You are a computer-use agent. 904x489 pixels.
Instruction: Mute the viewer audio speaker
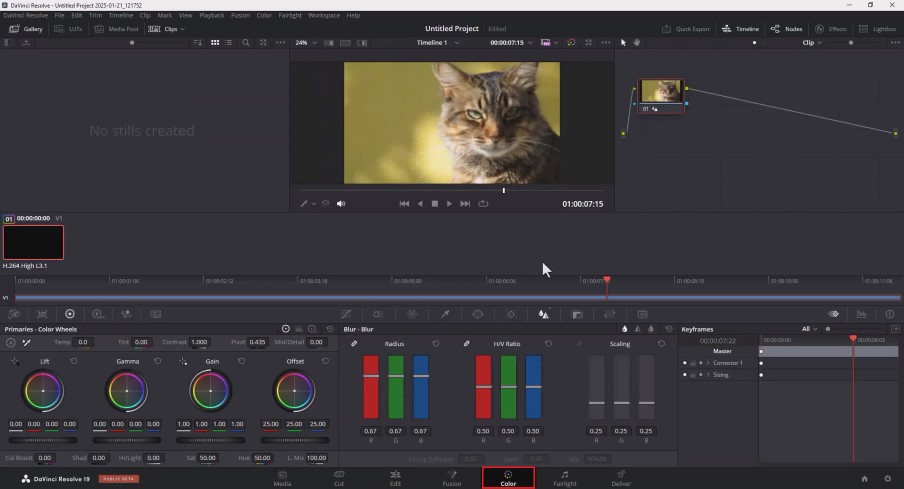(341, 204)
